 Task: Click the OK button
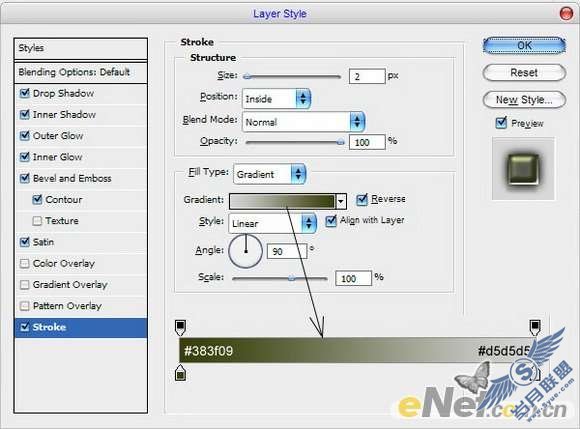[524, 45]
